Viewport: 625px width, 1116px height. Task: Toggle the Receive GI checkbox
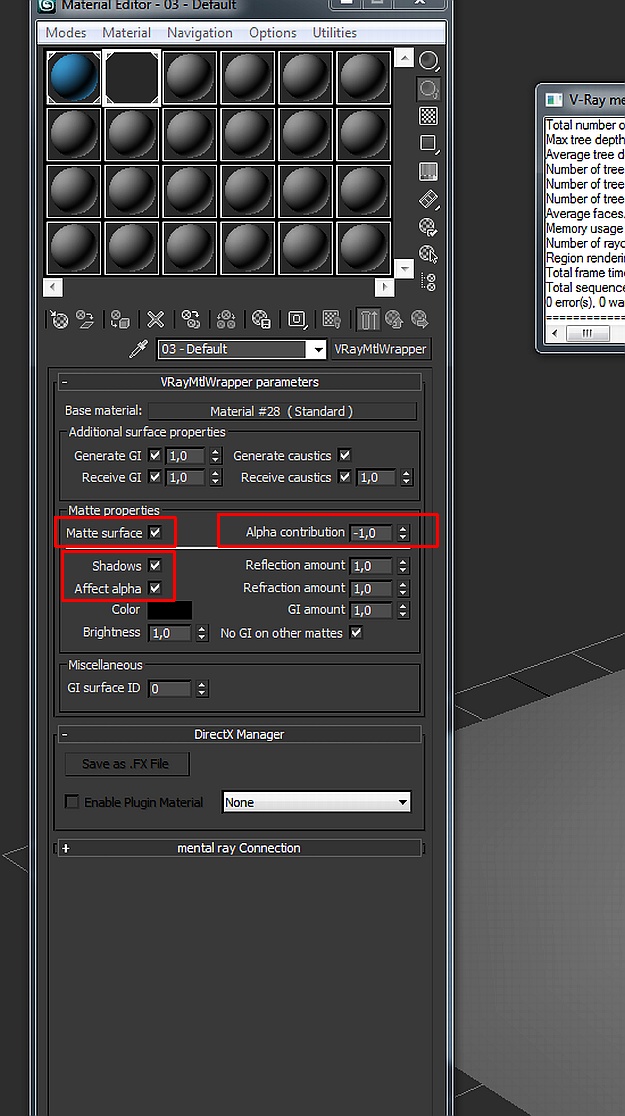(154, 477)
